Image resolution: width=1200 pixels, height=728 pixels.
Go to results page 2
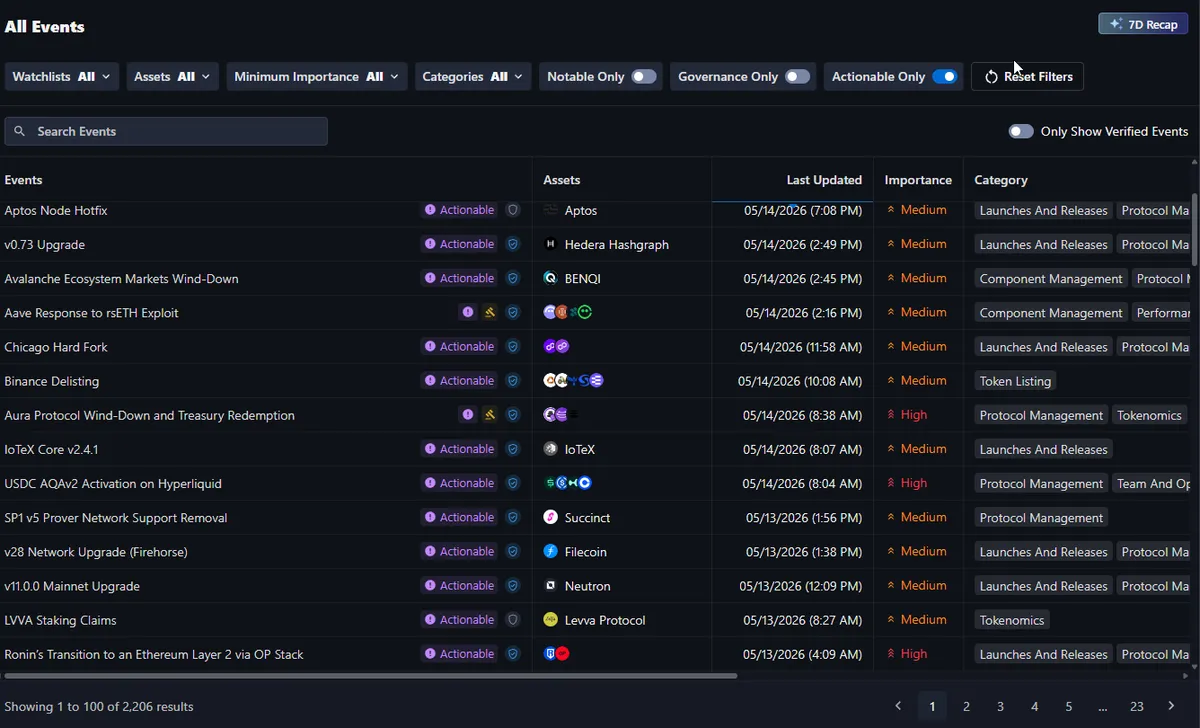point(966,706)
